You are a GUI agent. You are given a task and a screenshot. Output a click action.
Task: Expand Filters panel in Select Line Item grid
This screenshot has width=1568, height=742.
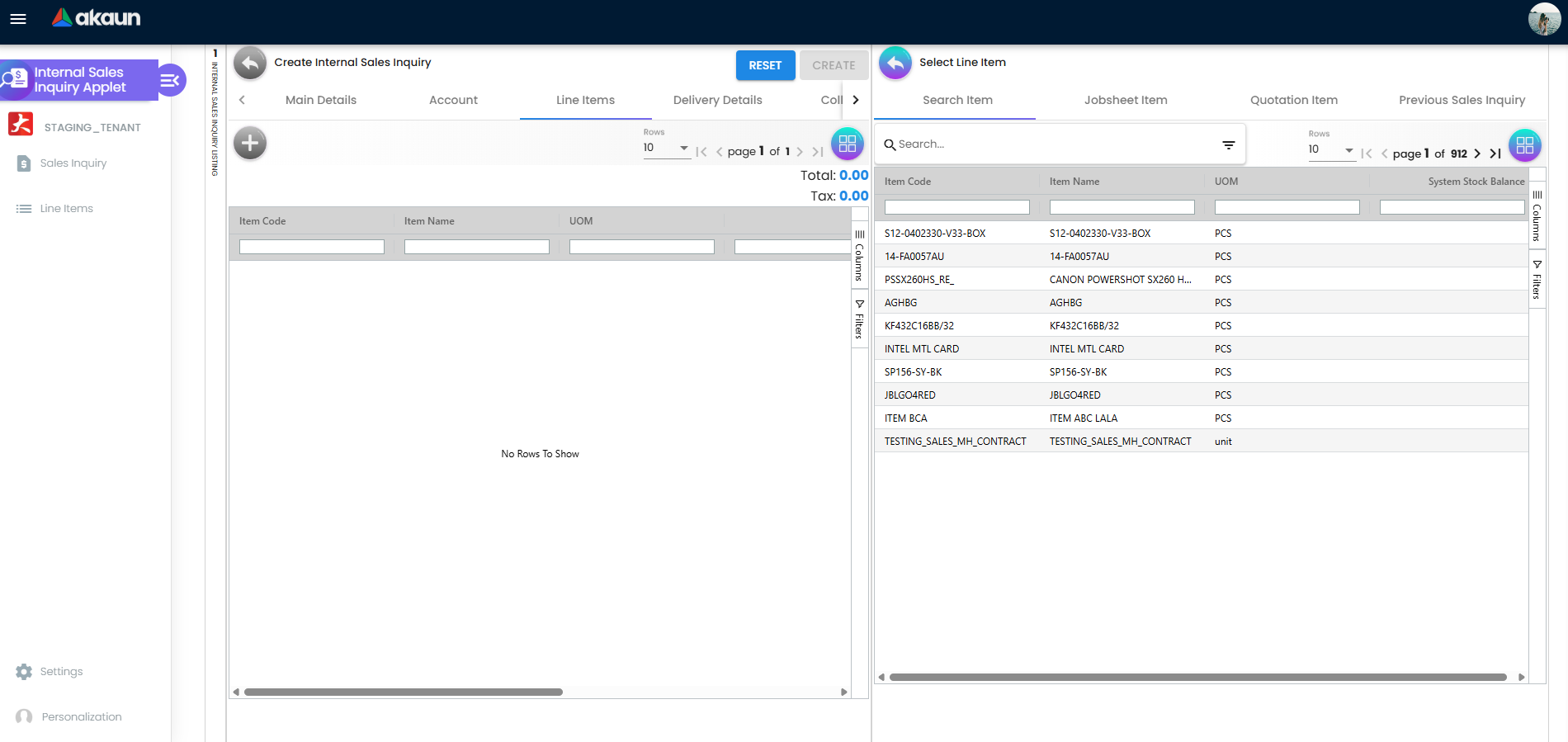1537,280
